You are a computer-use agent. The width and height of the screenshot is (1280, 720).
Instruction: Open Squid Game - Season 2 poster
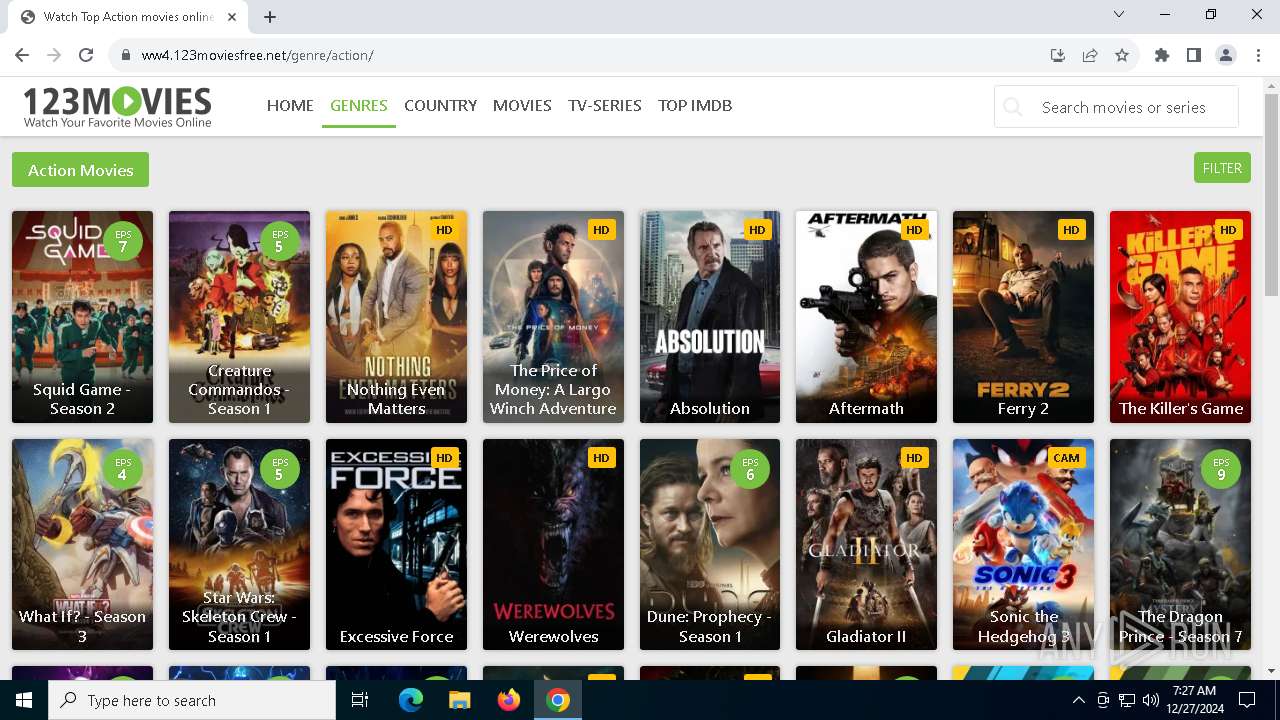82,317
